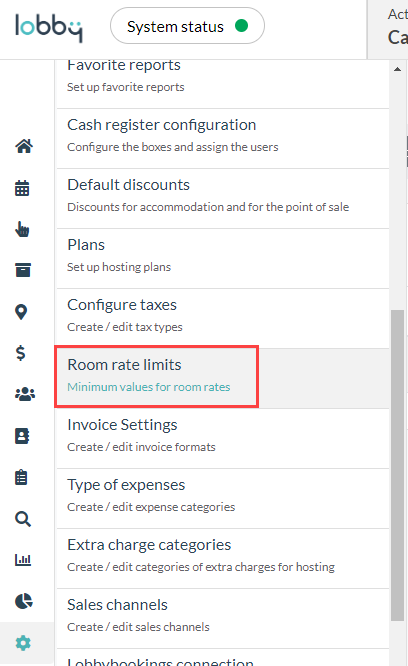Open the clipboard list sidebar icon
Screen dimensions: 408x666
click(21, 477)
